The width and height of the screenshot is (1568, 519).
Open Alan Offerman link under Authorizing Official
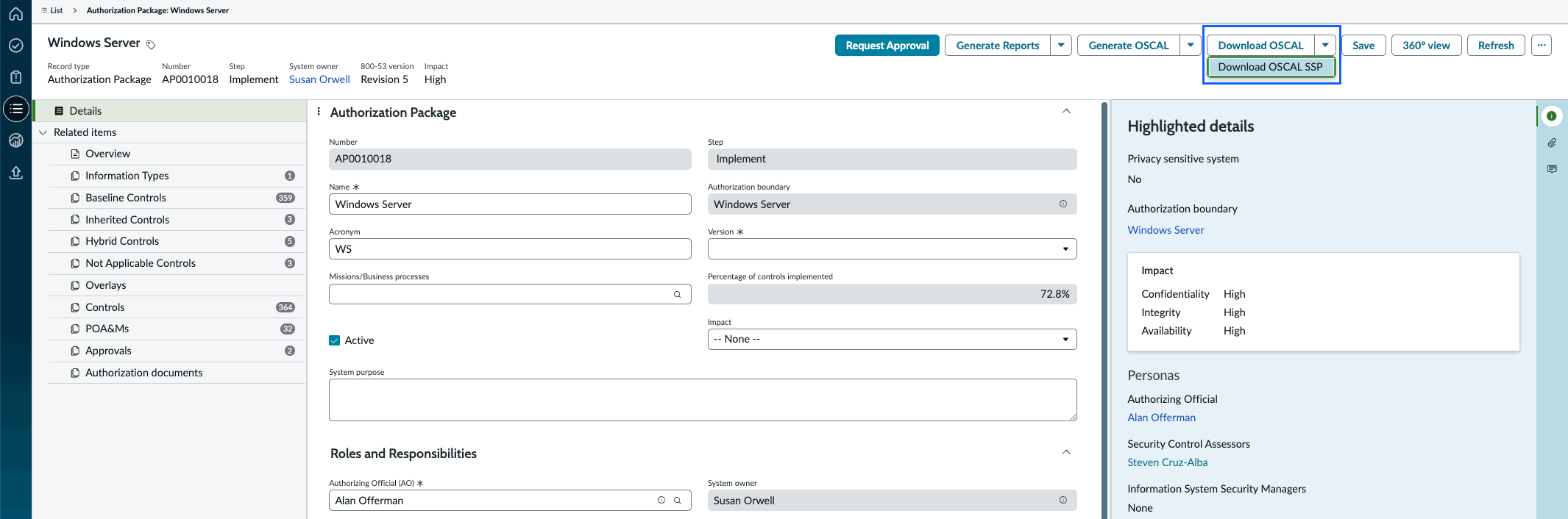1161,418
